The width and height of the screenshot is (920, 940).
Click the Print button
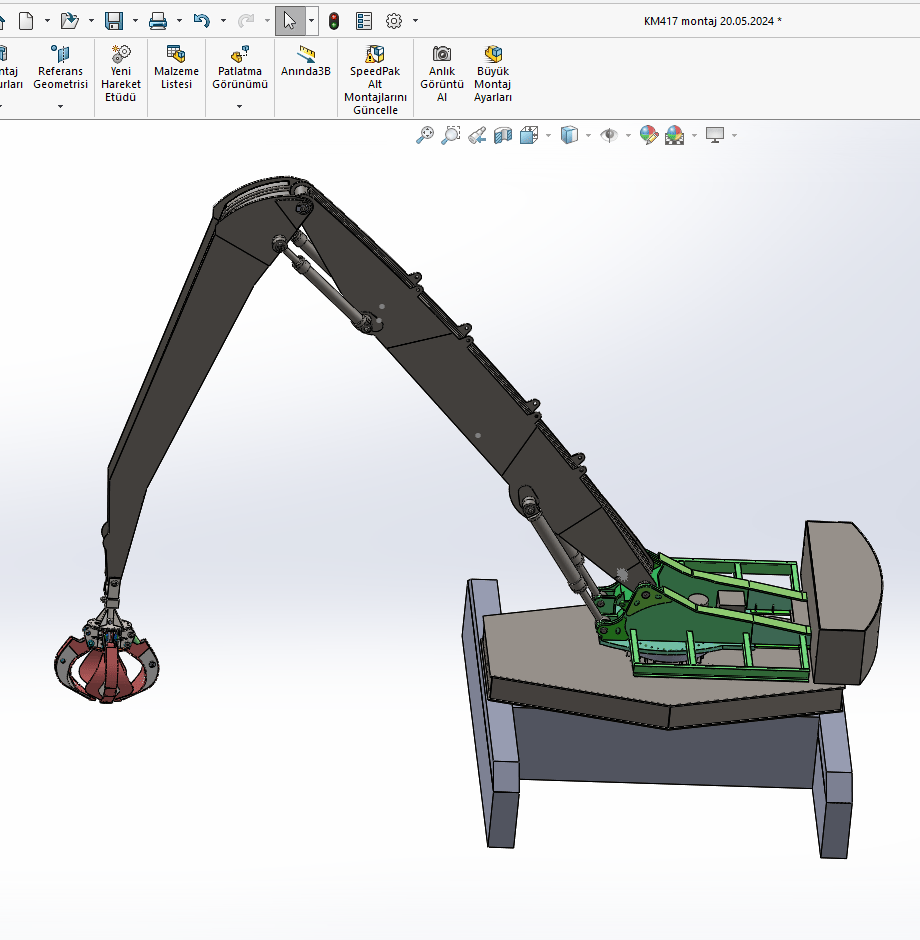[x=158, y=20]
